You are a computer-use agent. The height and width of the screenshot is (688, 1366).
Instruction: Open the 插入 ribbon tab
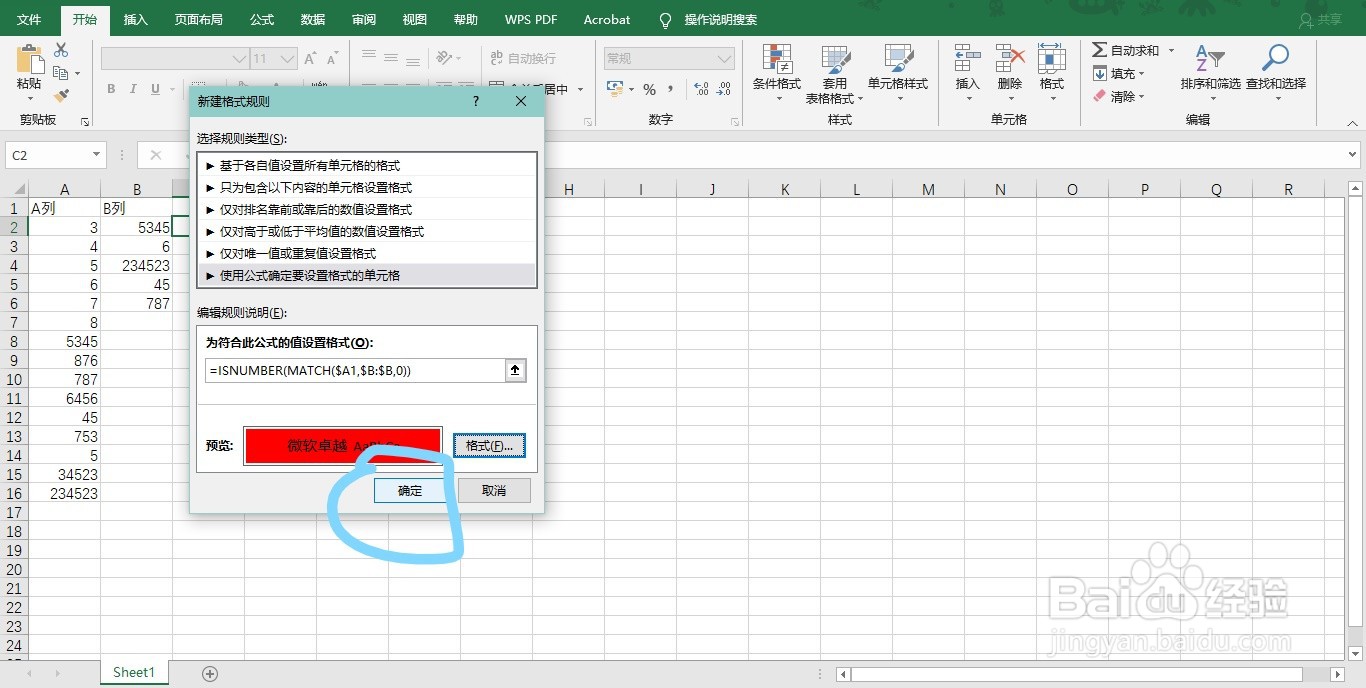pos(135,18)
